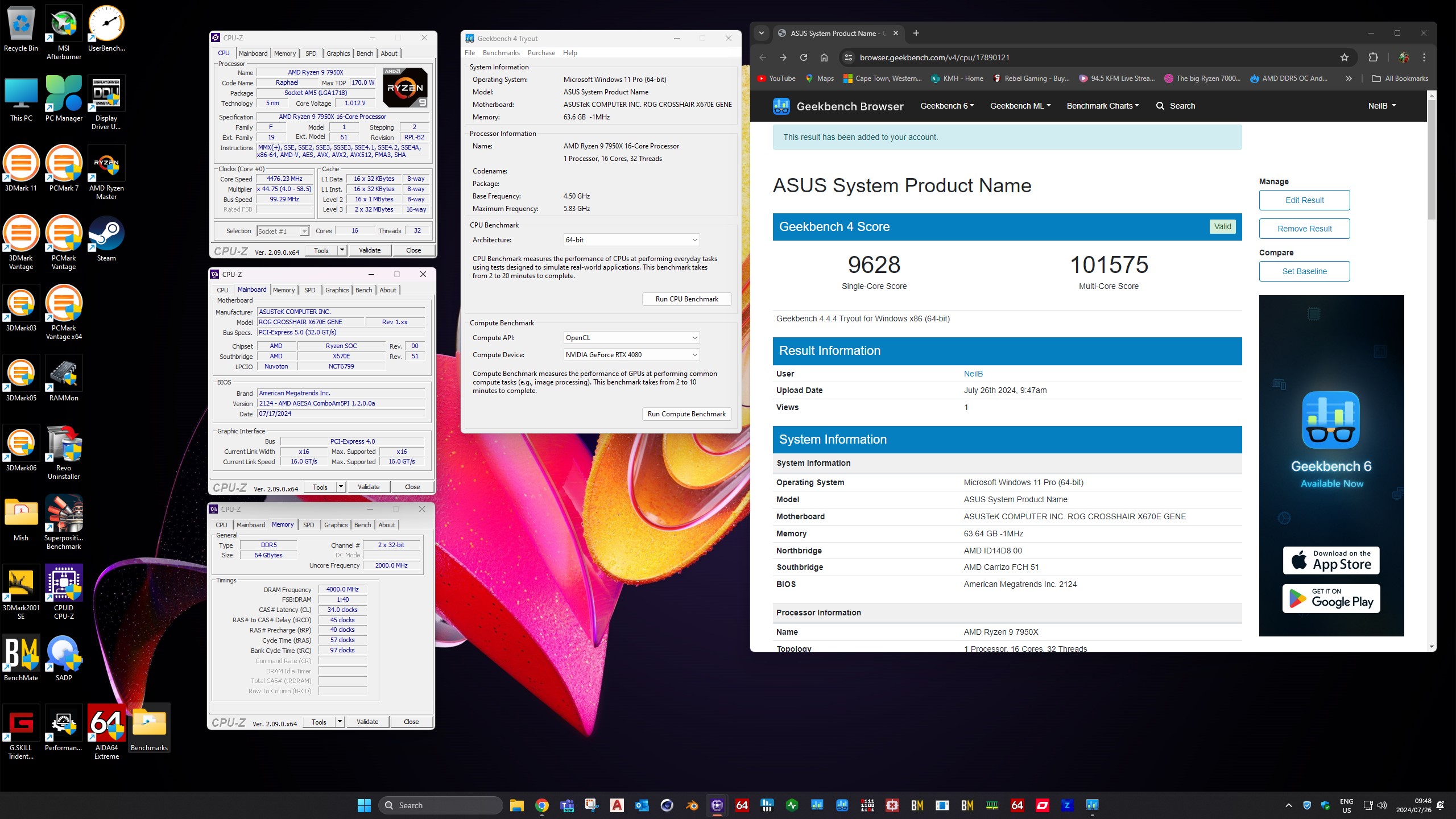The image size is (1456, 819).
Task: Click the Geekbench Browser logo icon
Action: pos(781,106)
